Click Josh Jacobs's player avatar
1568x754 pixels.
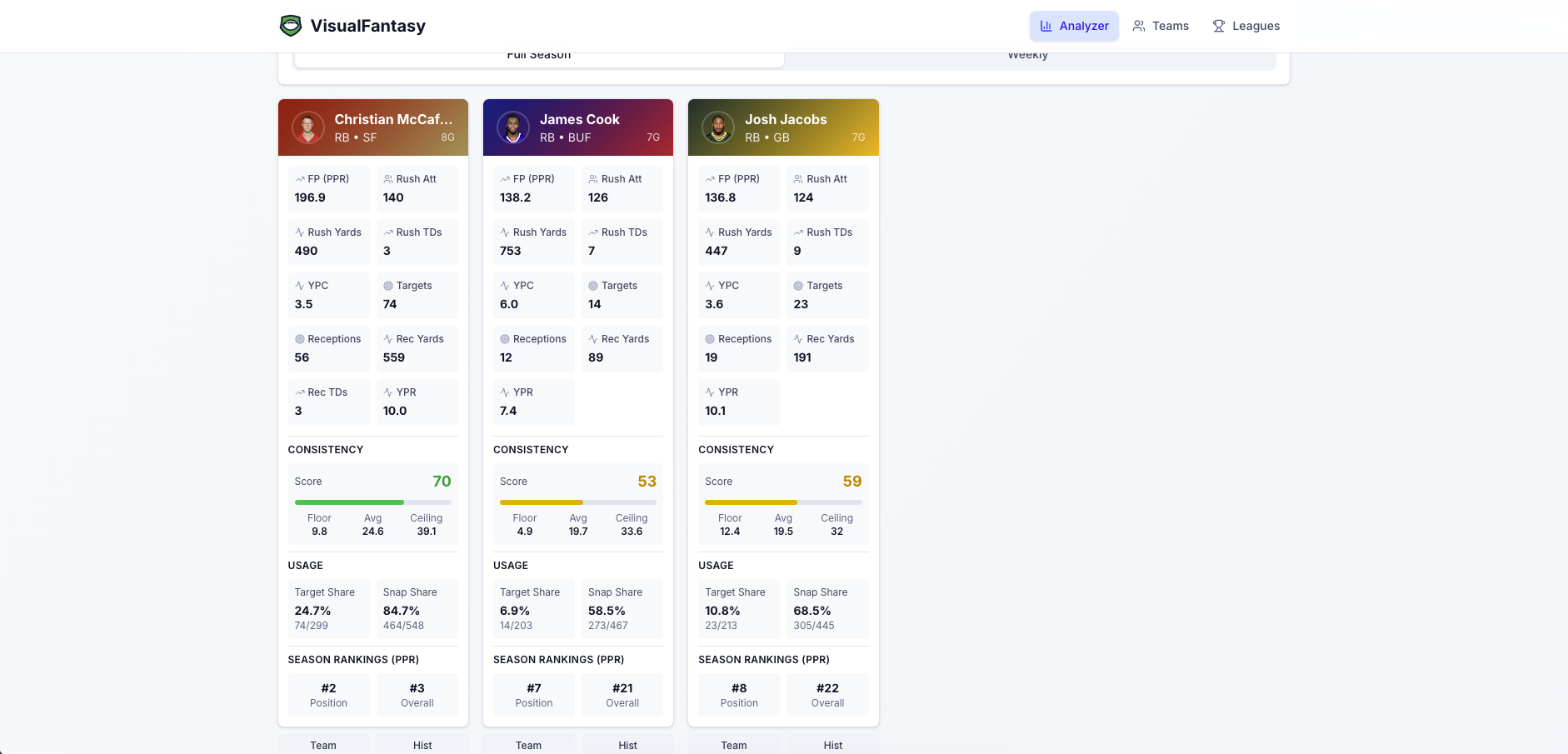pos(718,127)
